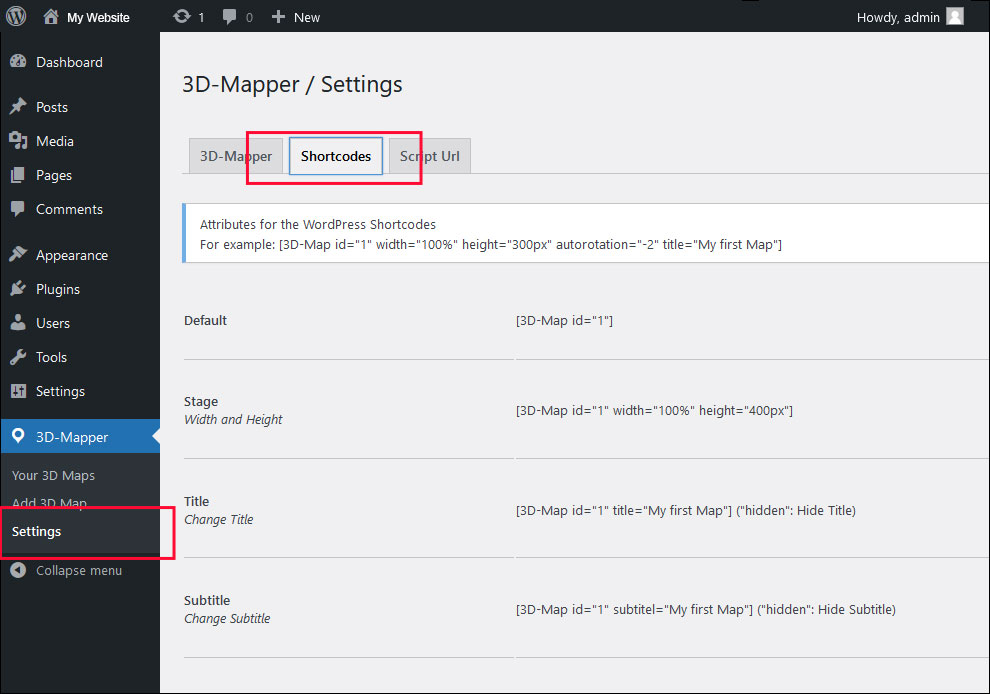Click the Dashboard gauge icon

click(x=18, y=61)
